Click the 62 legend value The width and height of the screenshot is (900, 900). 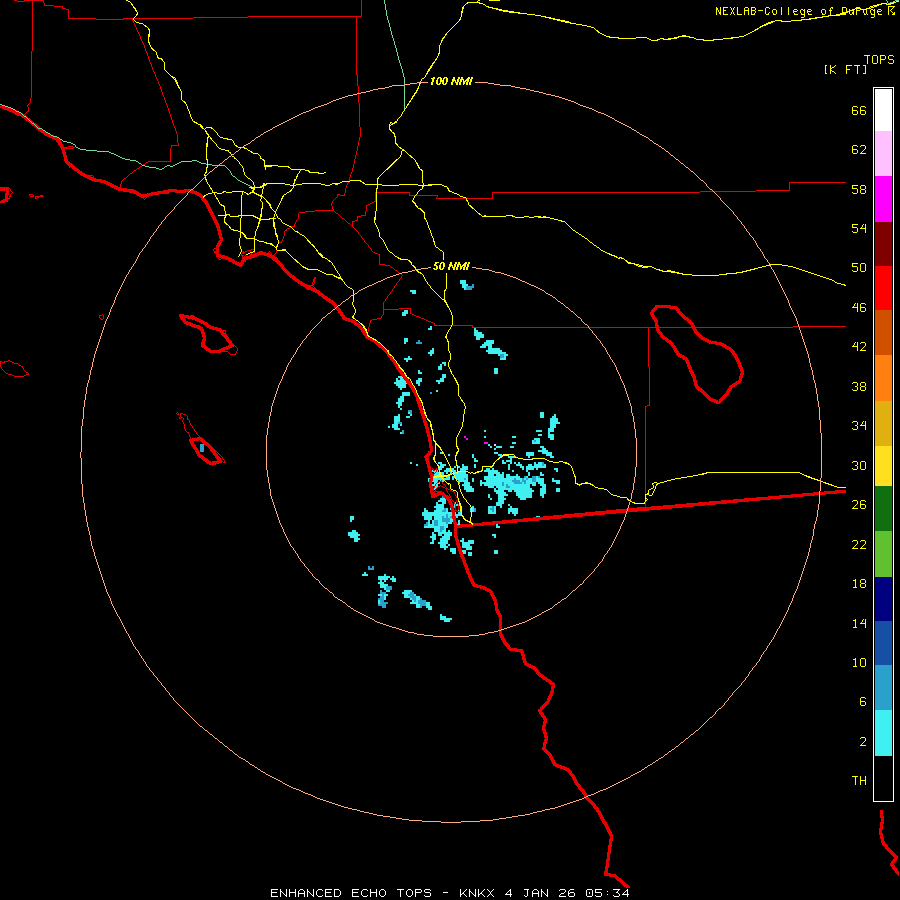859,150
